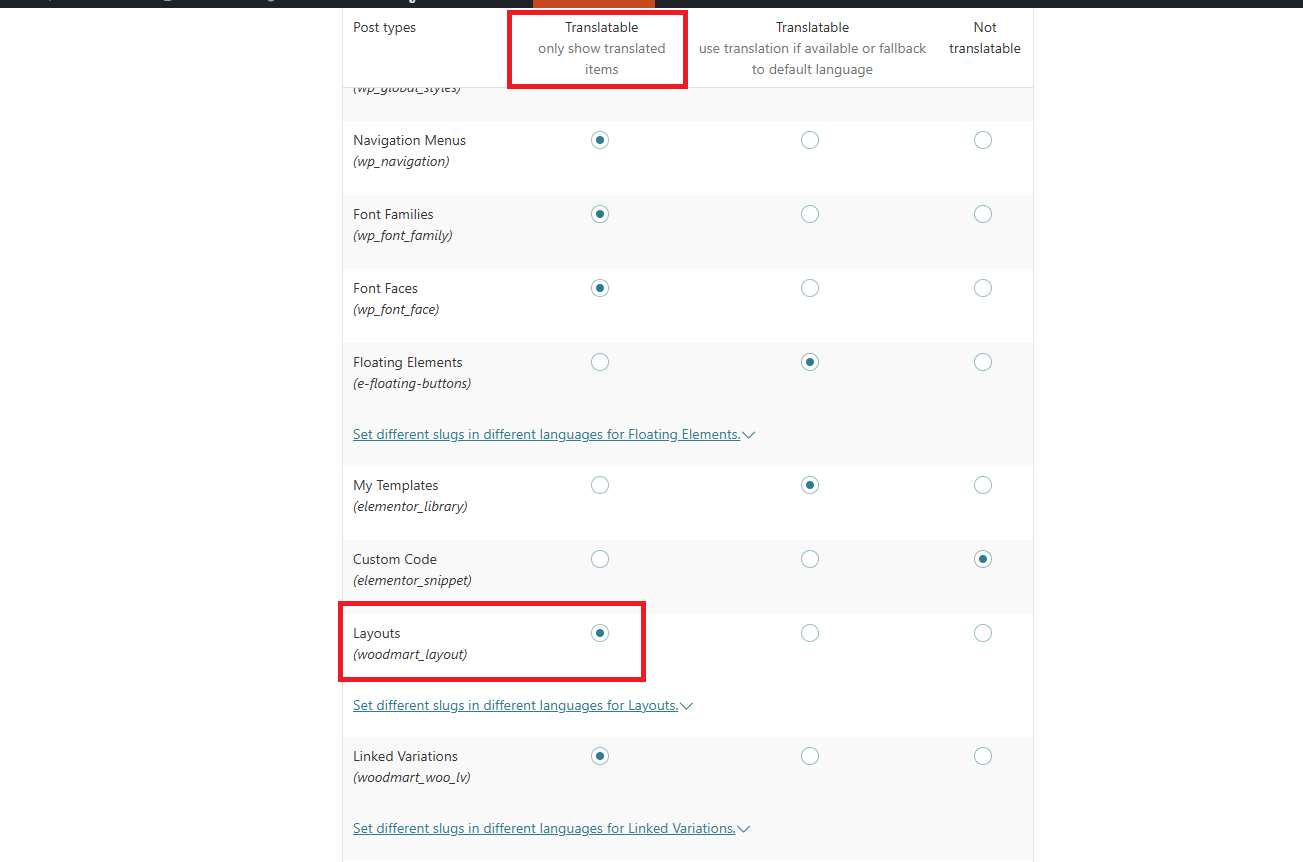Expand chevron beside Floating Elements slugs link
1303x862 pixels.
tap(749, 435)
